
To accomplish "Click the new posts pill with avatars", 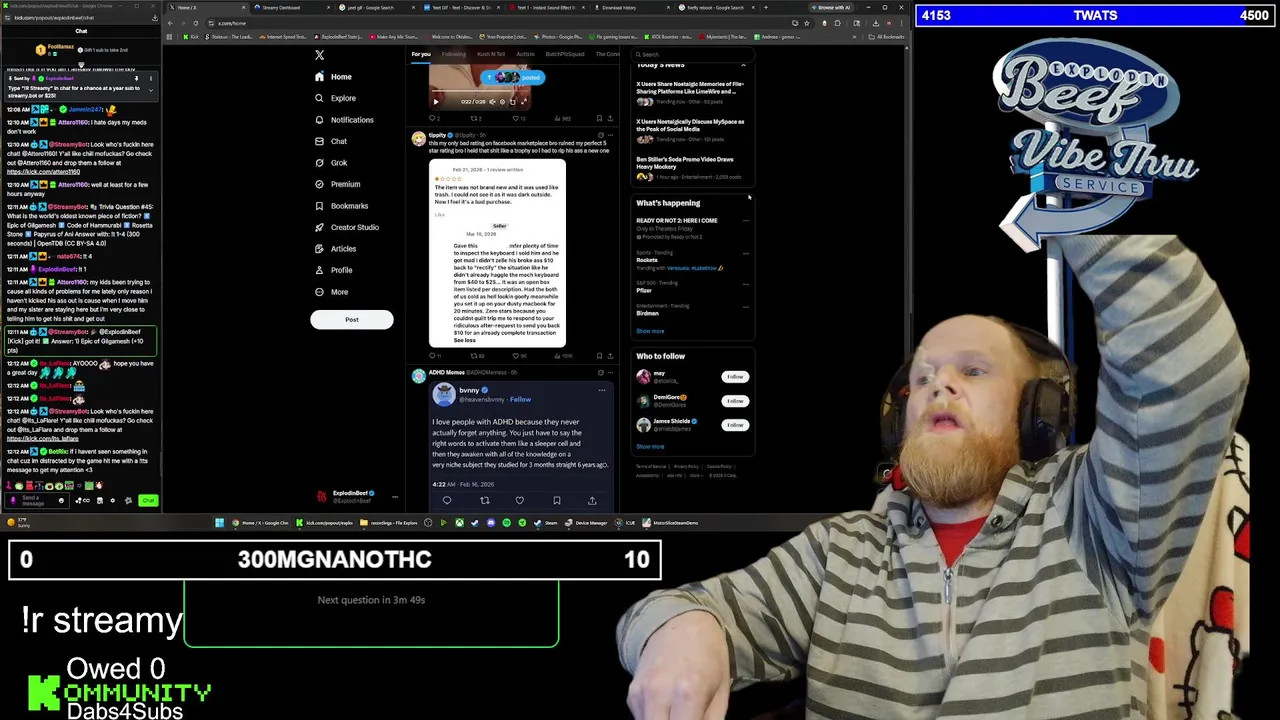I will [513, 77].
